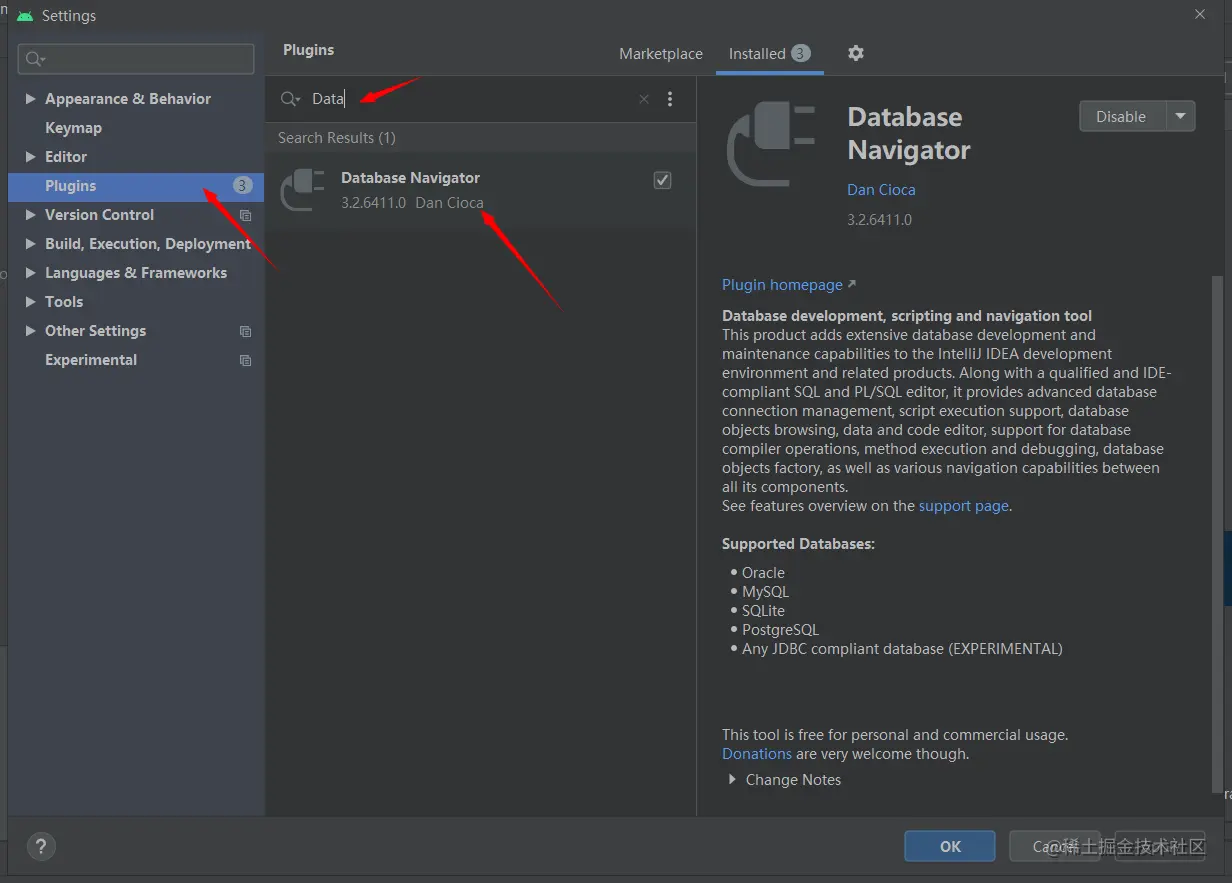Switch to the Marketplace tab
1232x883 pixels.
(x=660, y=54)
